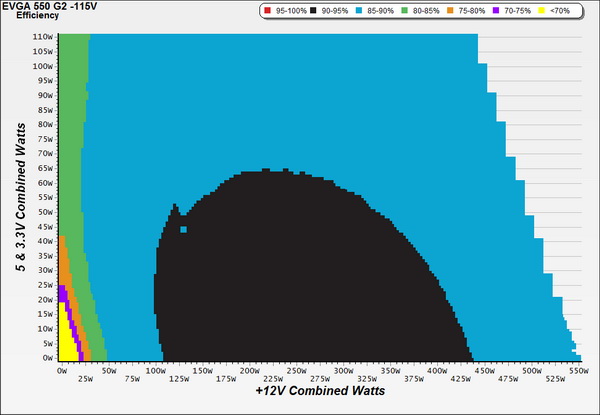Image resolution: width=600 pixels, height=415 pixels.
Task: Click the black 90-95% legend swatch
Action: pyautogui.click(x=313, y=11)
